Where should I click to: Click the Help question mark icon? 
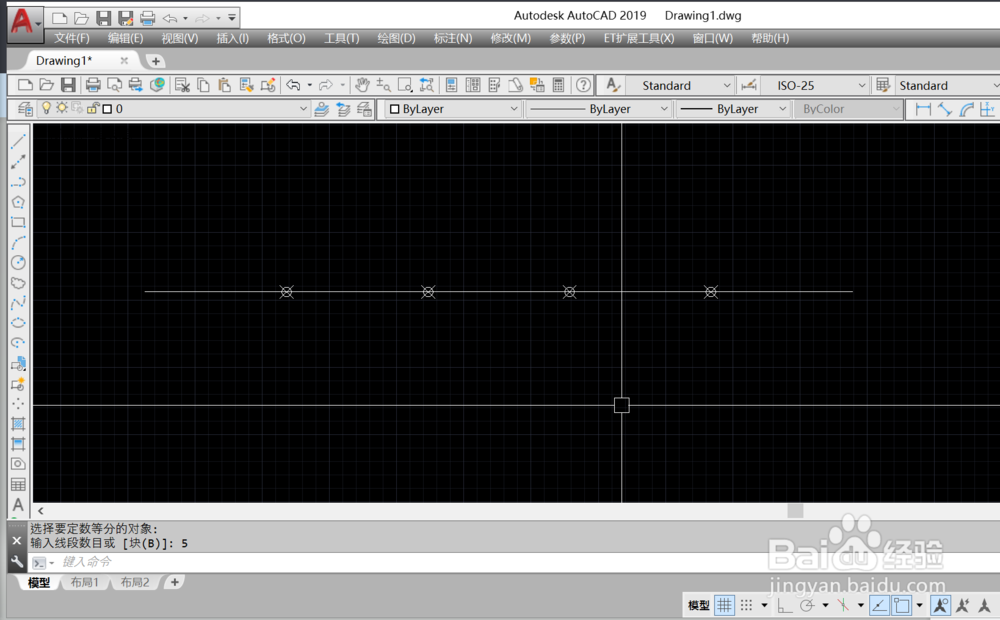tap(583, 85)
